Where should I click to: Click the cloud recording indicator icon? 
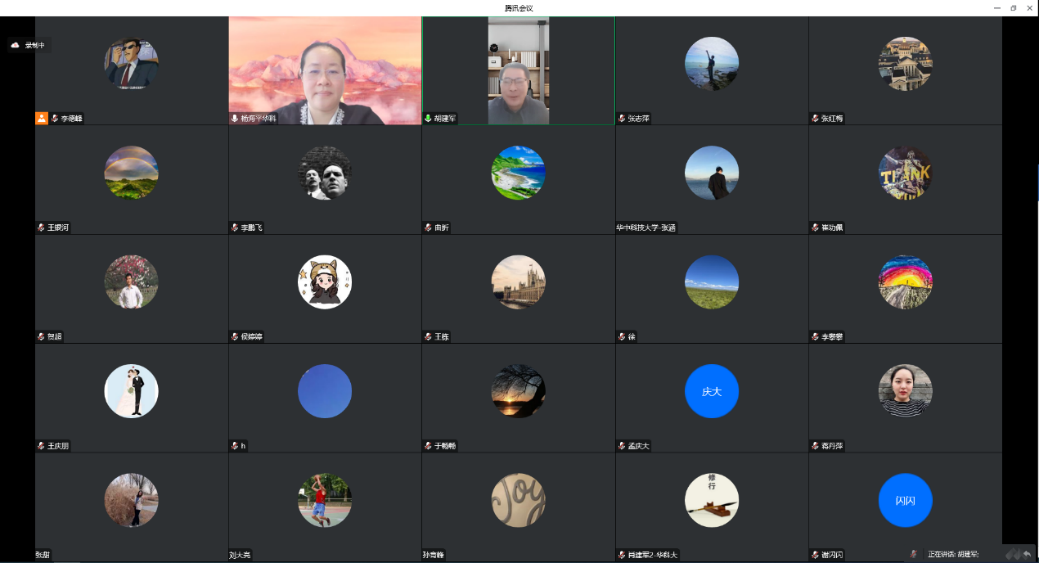(15, 45)
